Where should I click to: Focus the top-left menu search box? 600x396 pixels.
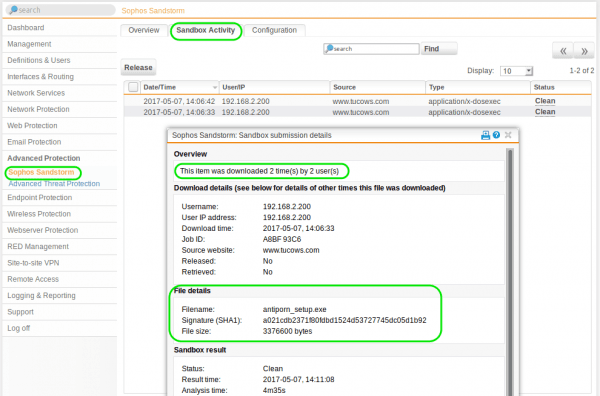pos(60,10)
